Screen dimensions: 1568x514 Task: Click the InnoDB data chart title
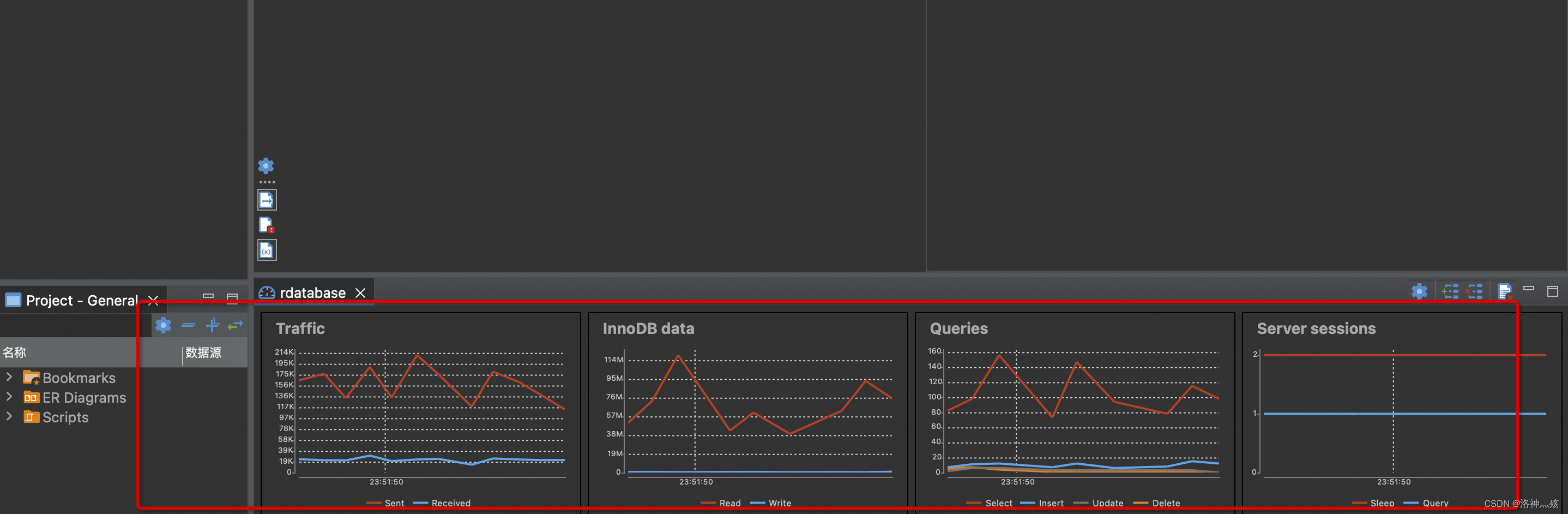pyautogui.click(x=648, y=329)
